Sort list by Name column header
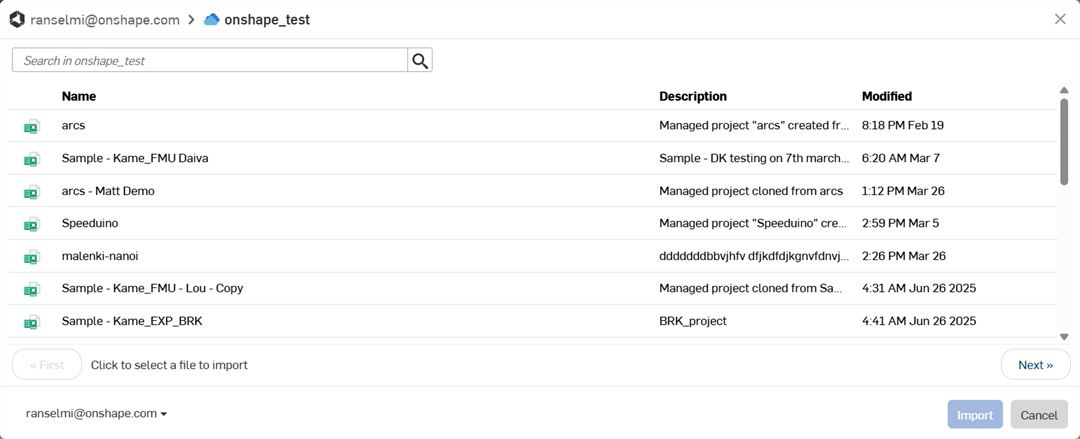Screen dimensions: 1080x439 coord(79,96)
